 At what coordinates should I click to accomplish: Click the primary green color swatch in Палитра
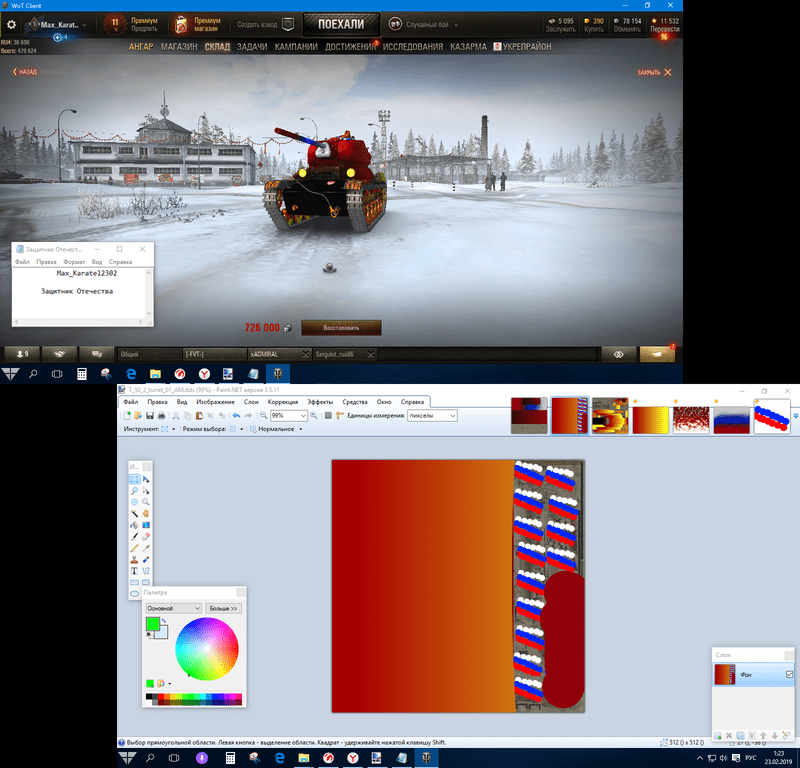click(x=153, y=624)
